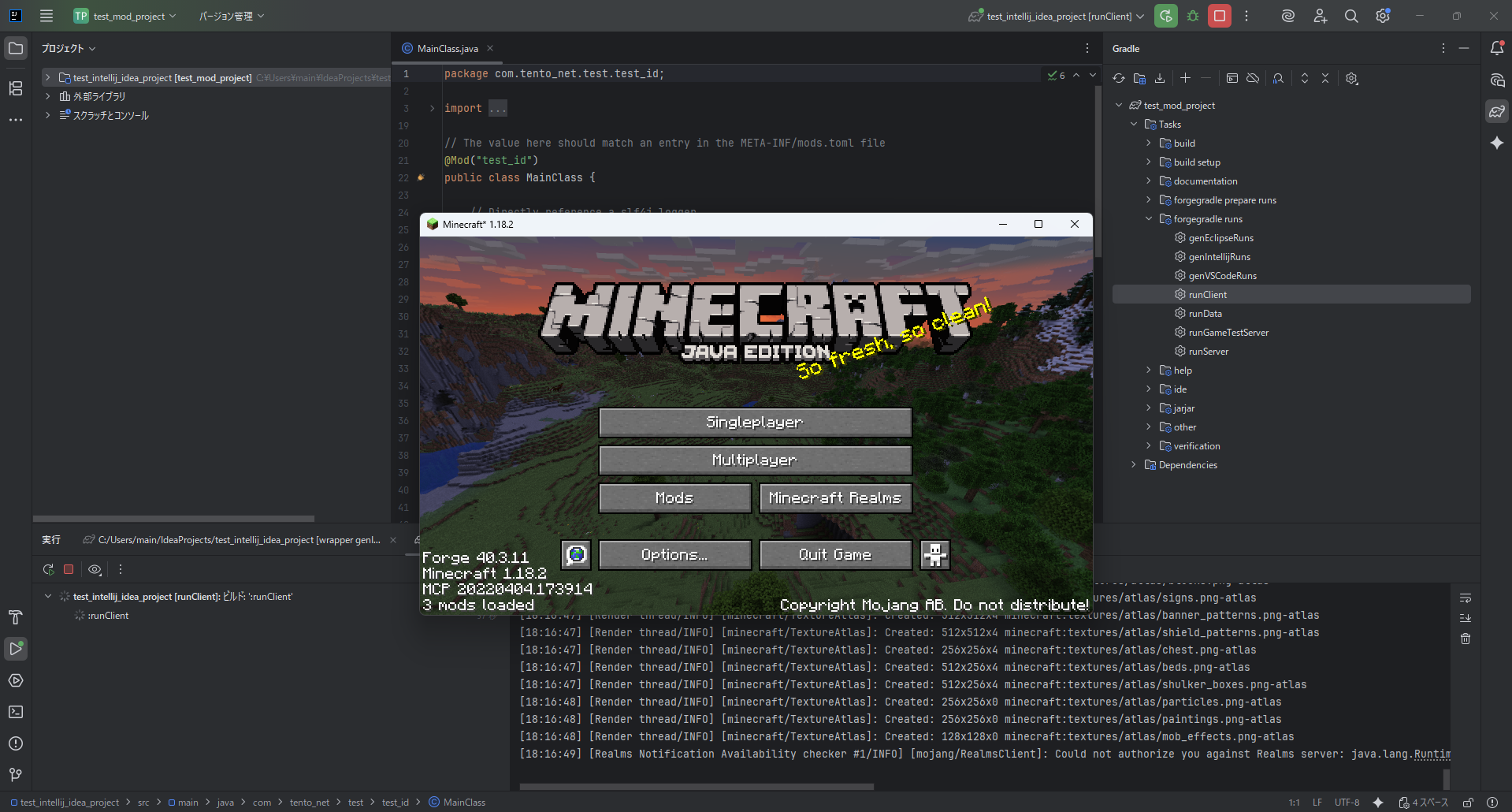Open the Version Control tool window
Viewport: 1512px width, 812px height.
tap(16, 775)
